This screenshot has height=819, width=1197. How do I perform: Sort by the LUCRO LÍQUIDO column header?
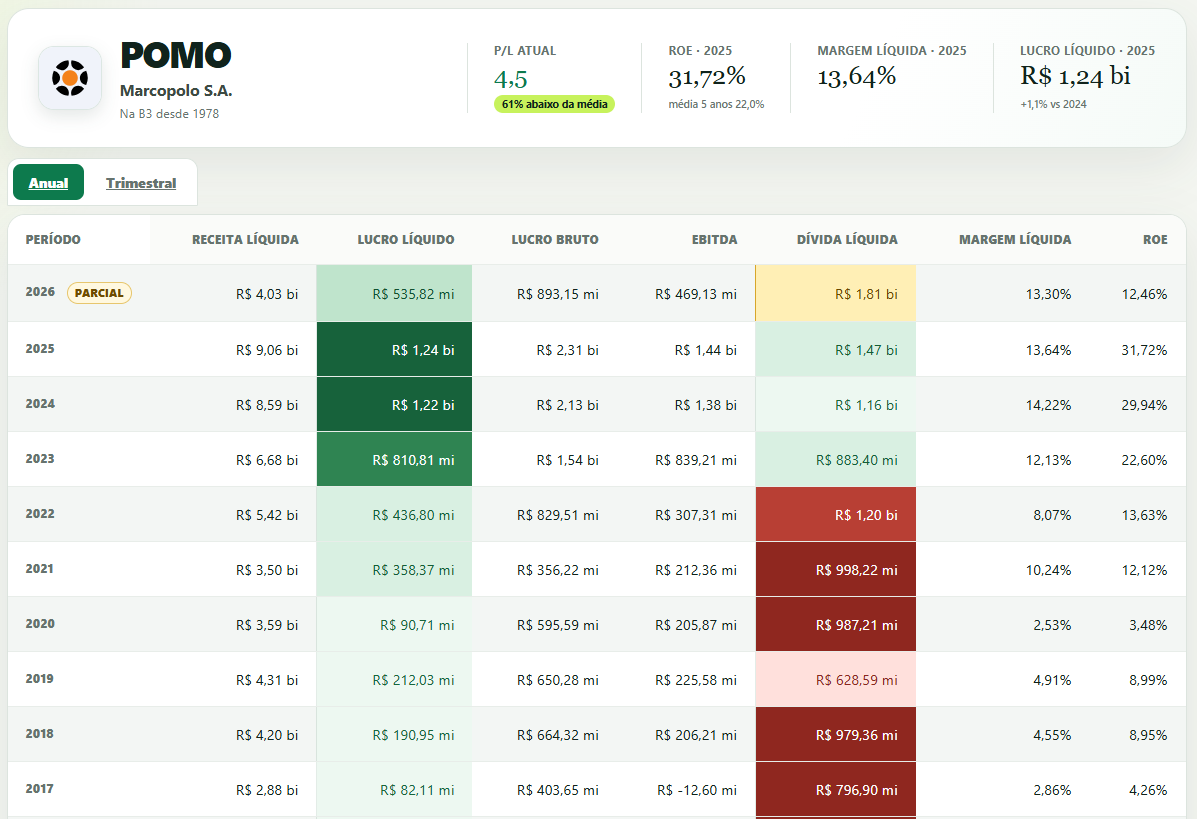(405, 240)
